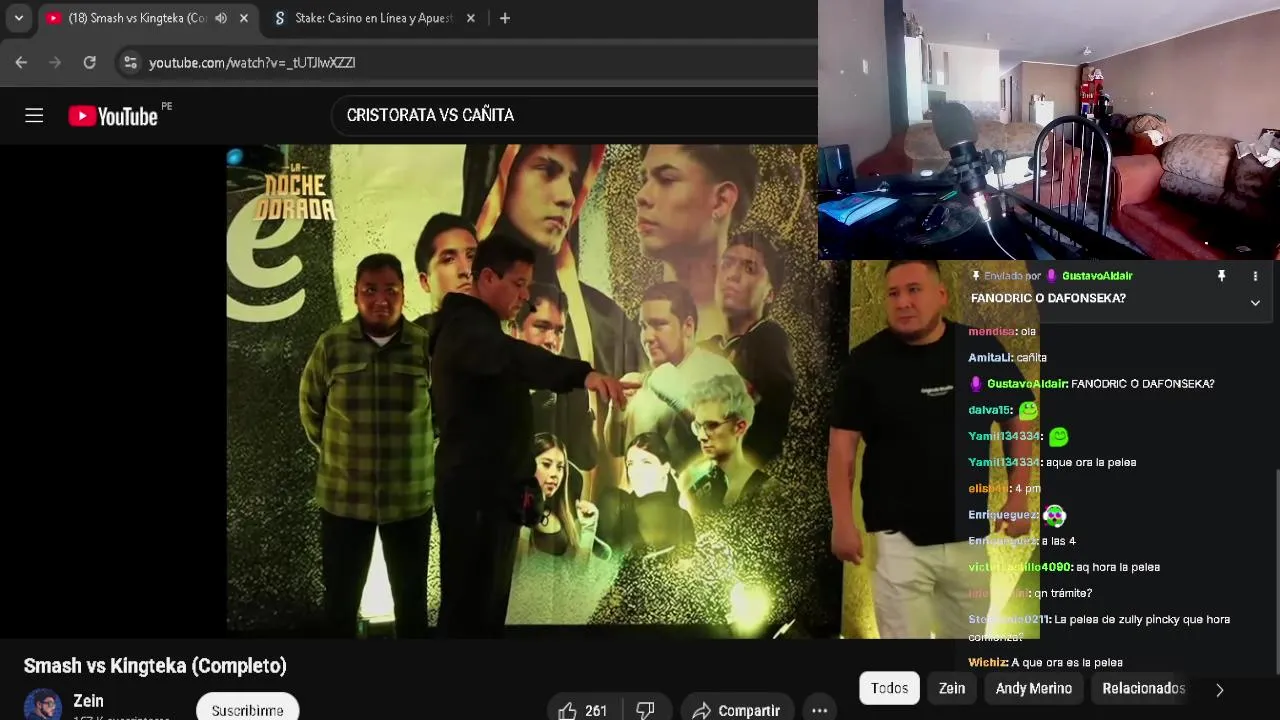Open the browser tab search dropdown arrow
This screenshot has width=1280, height=720.
[x=18, y=18]
